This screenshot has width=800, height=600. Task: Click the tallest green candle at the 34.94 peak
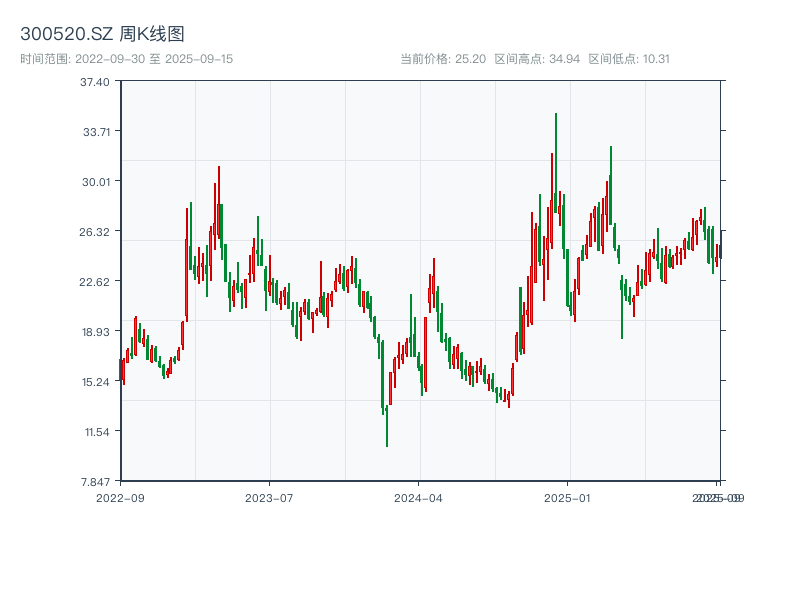click(556, 163)
